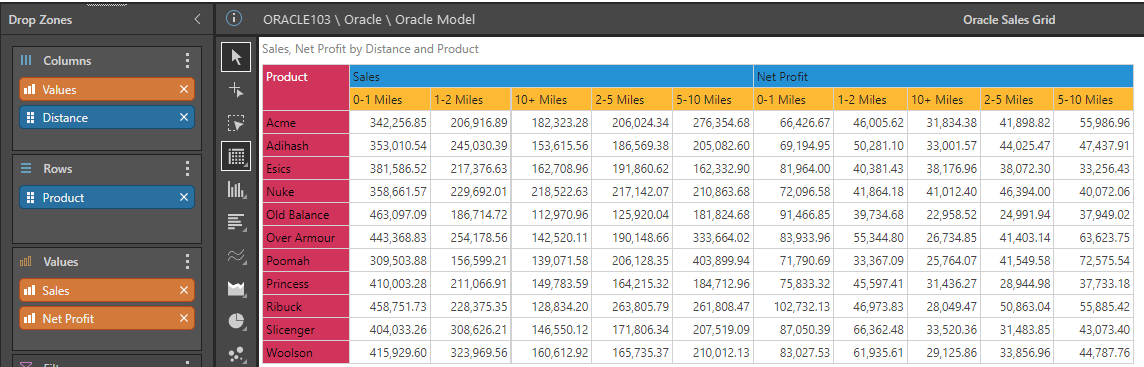Activate the lasso selection tool
The width and height of the screenshot is (1144, 367).
236,123
